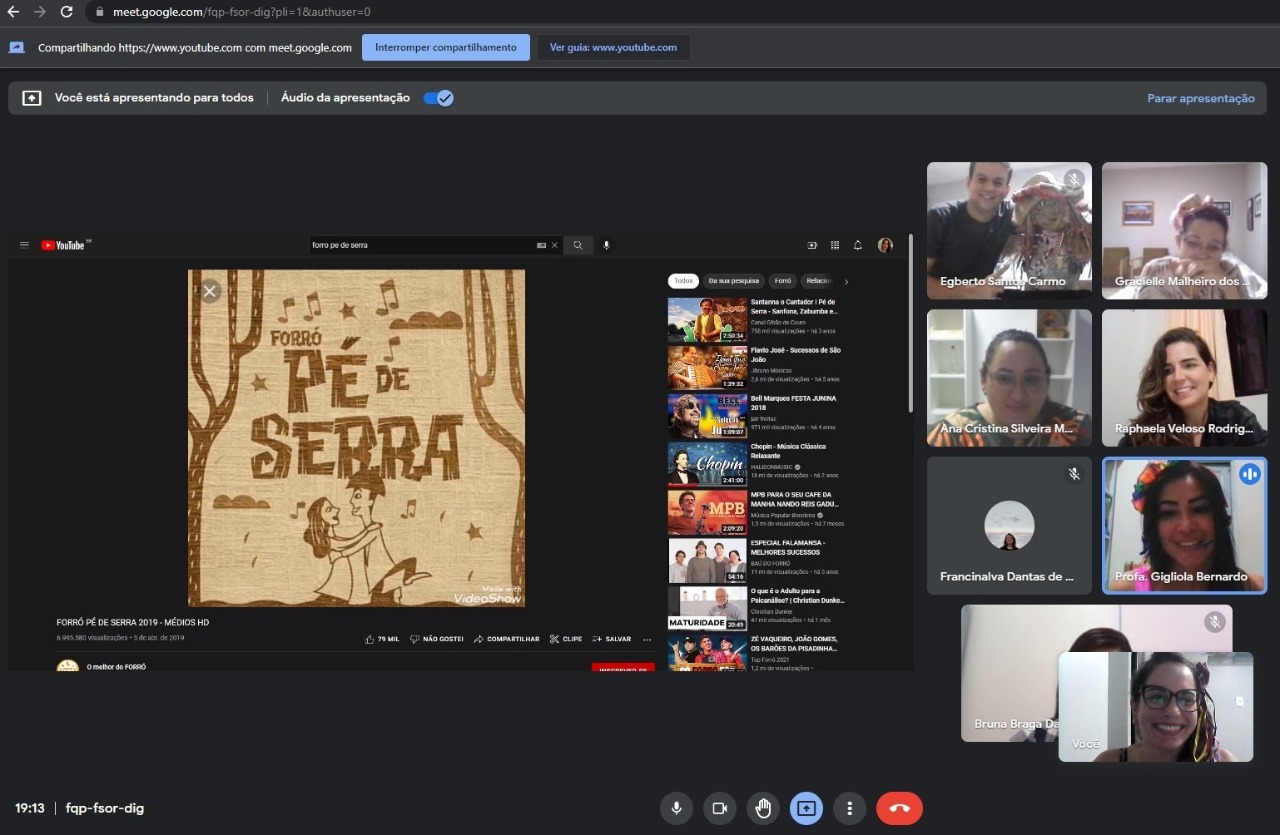The height and width of the screenshot is (835, 1280).
Task: Click SALVAR to save the video
Action: pos(612,639)
